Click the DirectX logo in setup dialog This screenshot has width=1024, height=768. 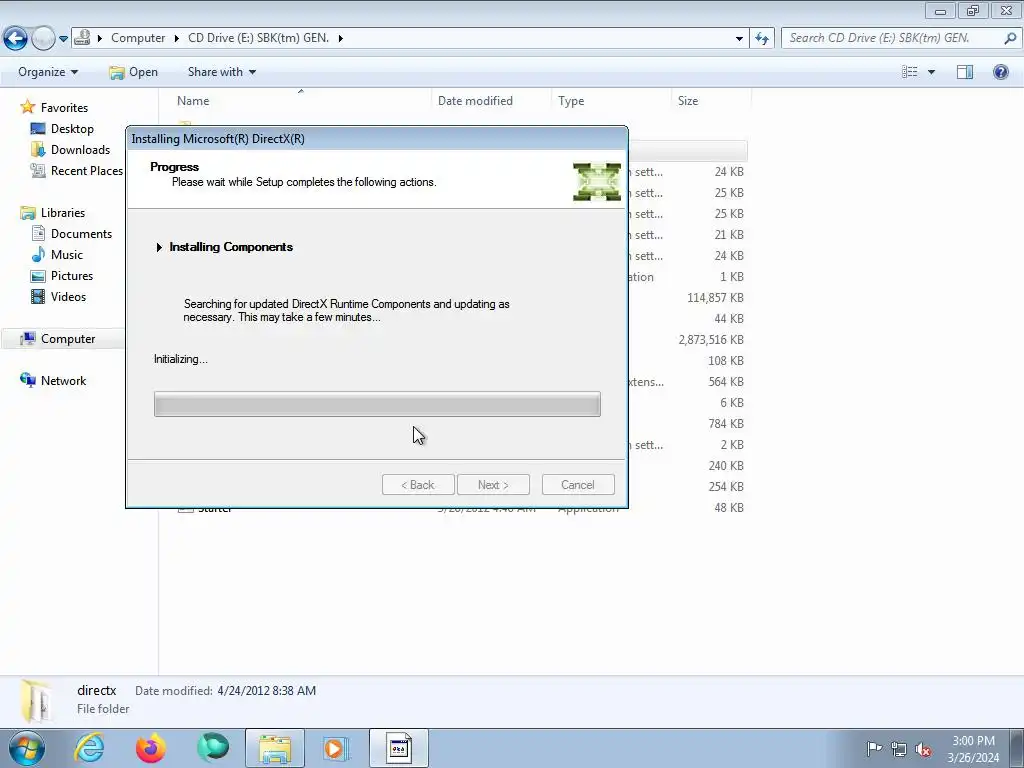[x=597, y=182]
